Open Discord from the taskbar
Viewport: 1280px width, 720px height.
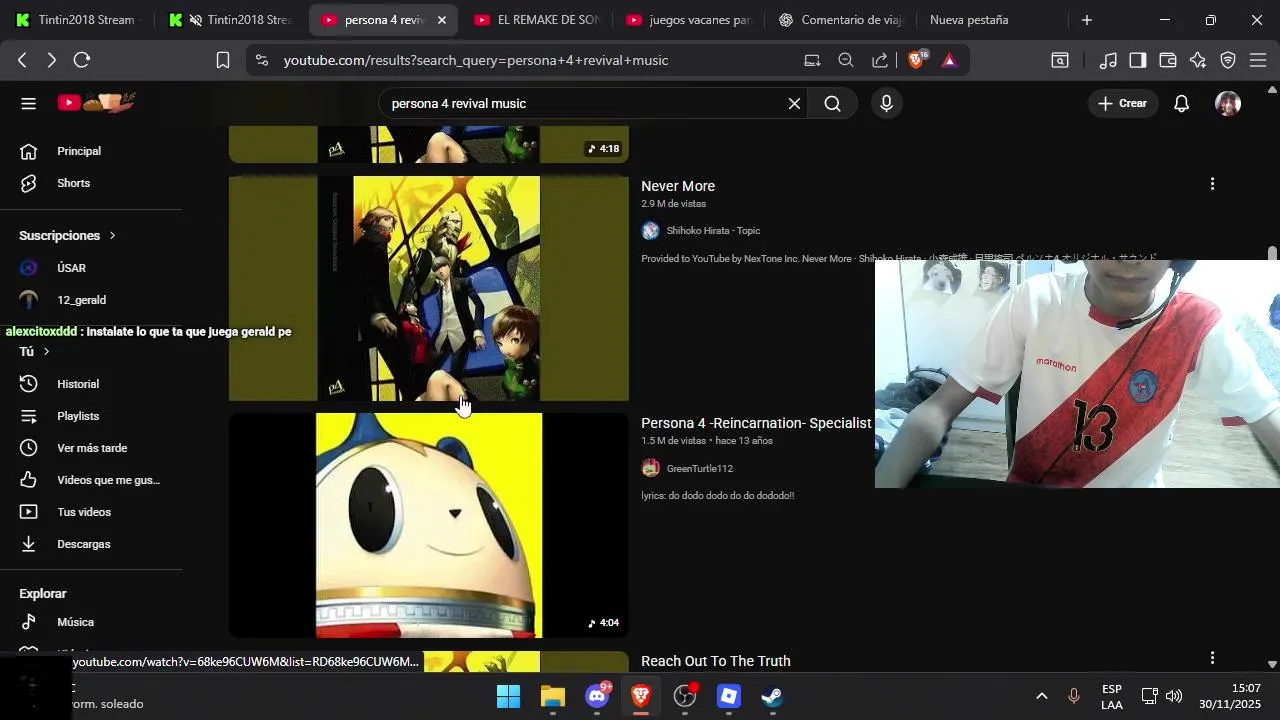[x=598, y=696]
